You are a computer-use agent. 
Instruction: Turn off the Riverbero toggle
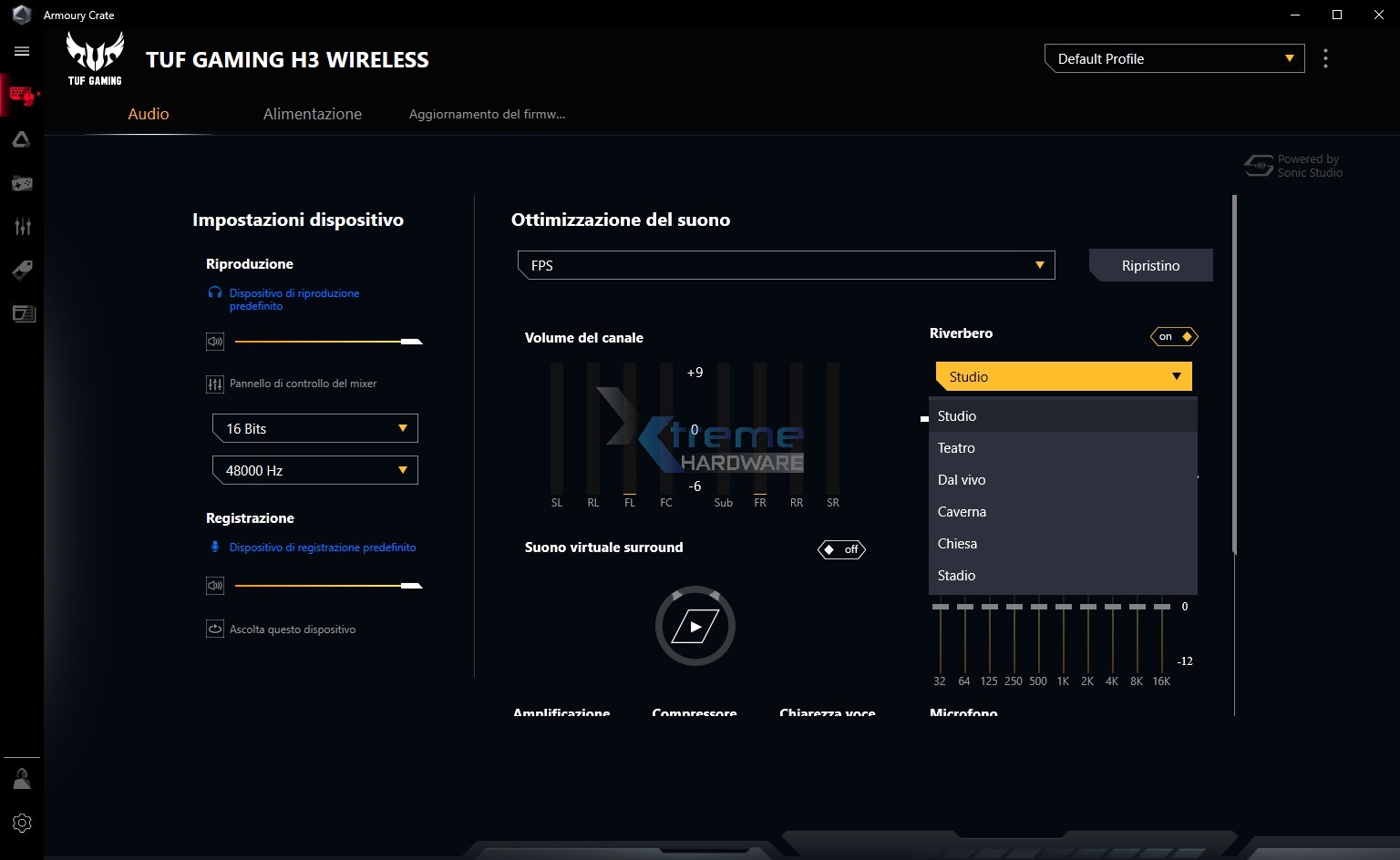(1174, 337)
